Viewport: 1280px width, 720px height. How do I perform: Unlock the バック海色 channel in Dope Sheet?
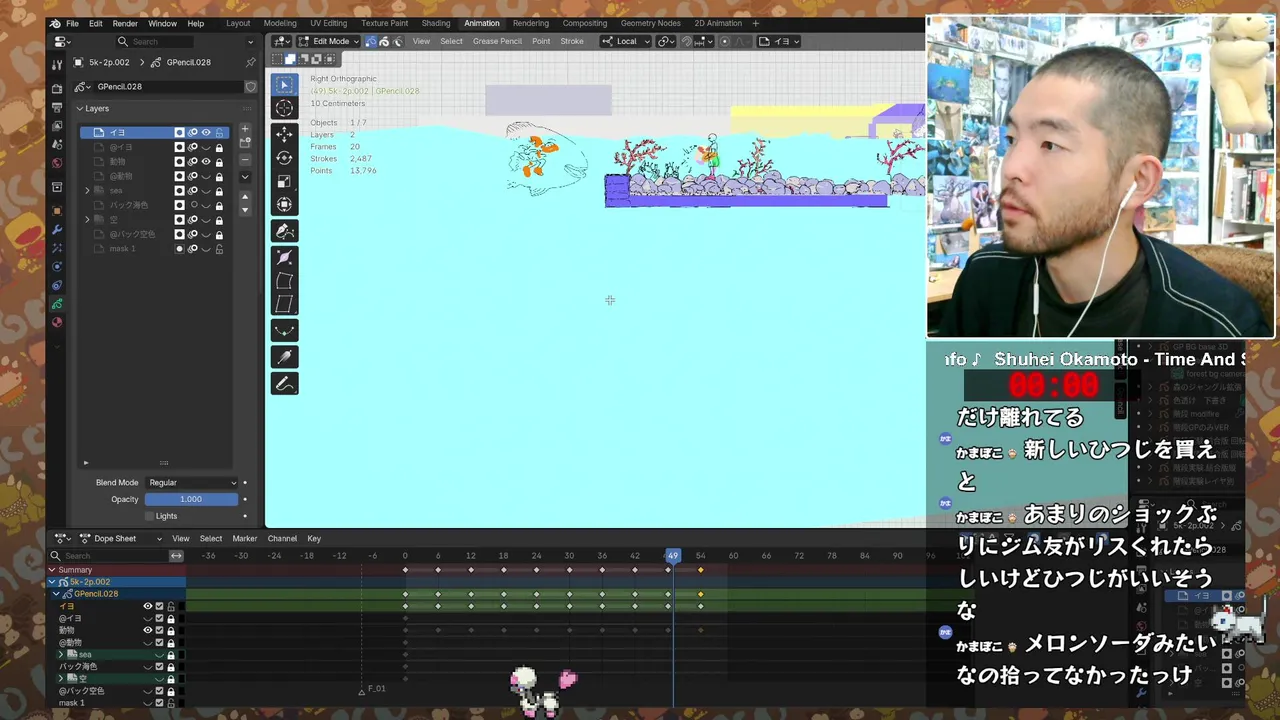click(x=170, y=667)
